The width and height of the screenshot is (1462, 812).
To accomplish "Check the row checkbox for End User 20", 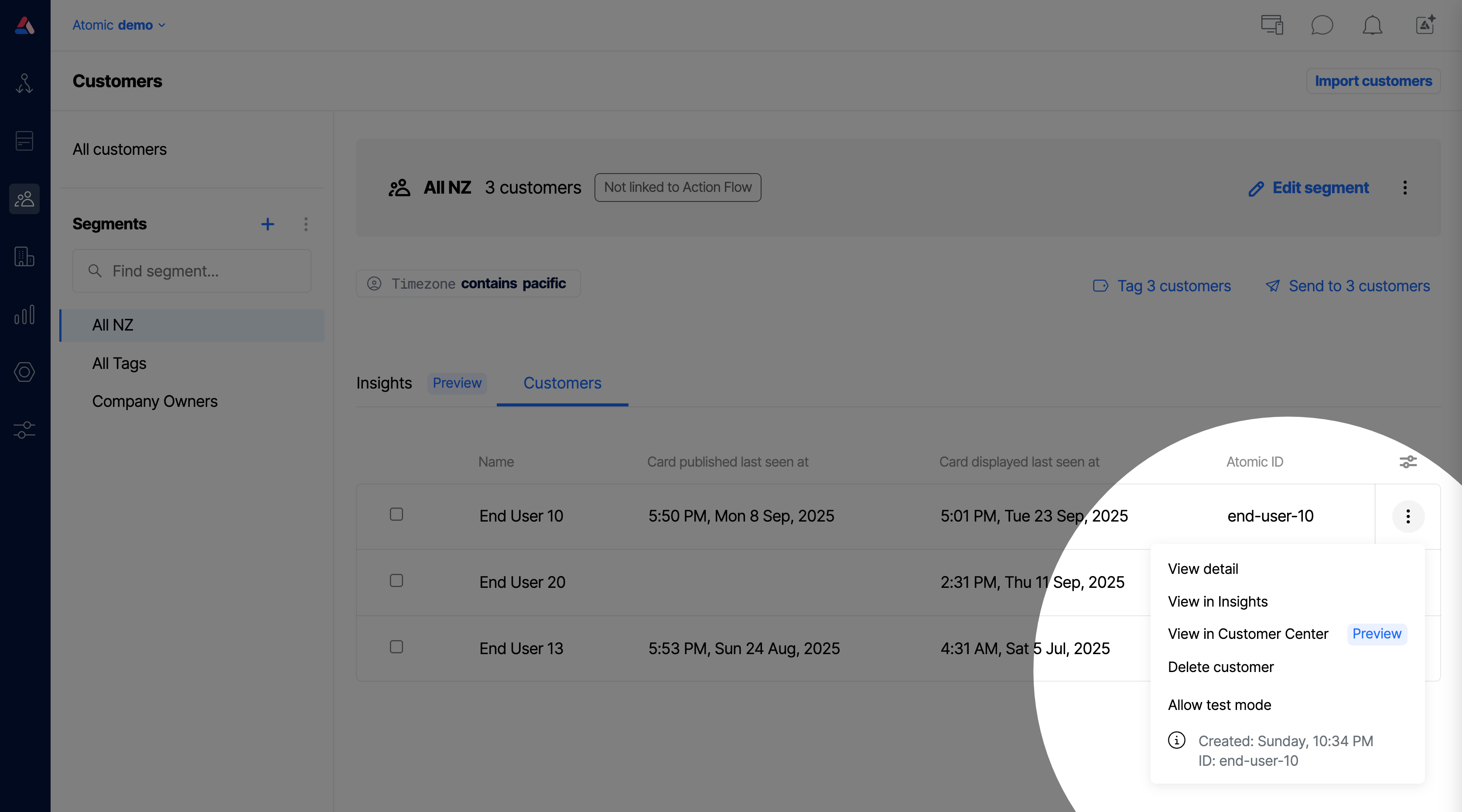I will (396, 580).
